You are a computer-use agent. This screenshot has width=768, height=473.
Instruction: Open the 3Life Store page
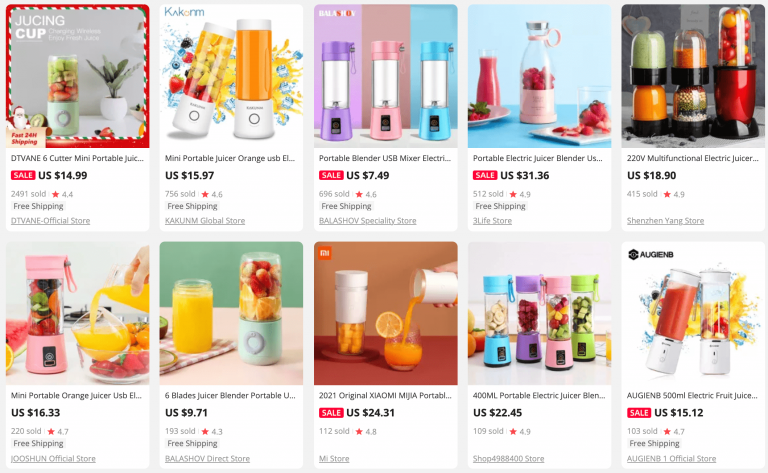[x=492, y=221]
